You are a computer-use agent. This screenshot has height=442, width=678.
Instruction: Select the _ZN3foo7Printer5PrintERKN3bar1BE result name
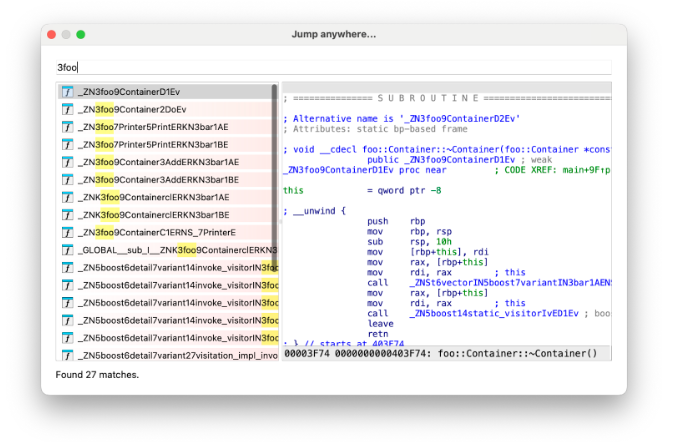(x=158, y=144)
